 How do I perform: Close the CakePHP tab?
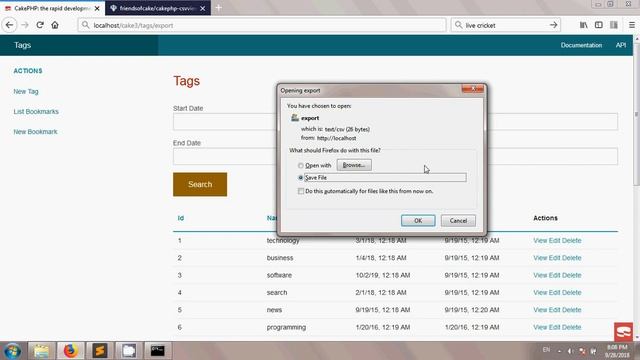pyautogui.click(x=97, y=8)
